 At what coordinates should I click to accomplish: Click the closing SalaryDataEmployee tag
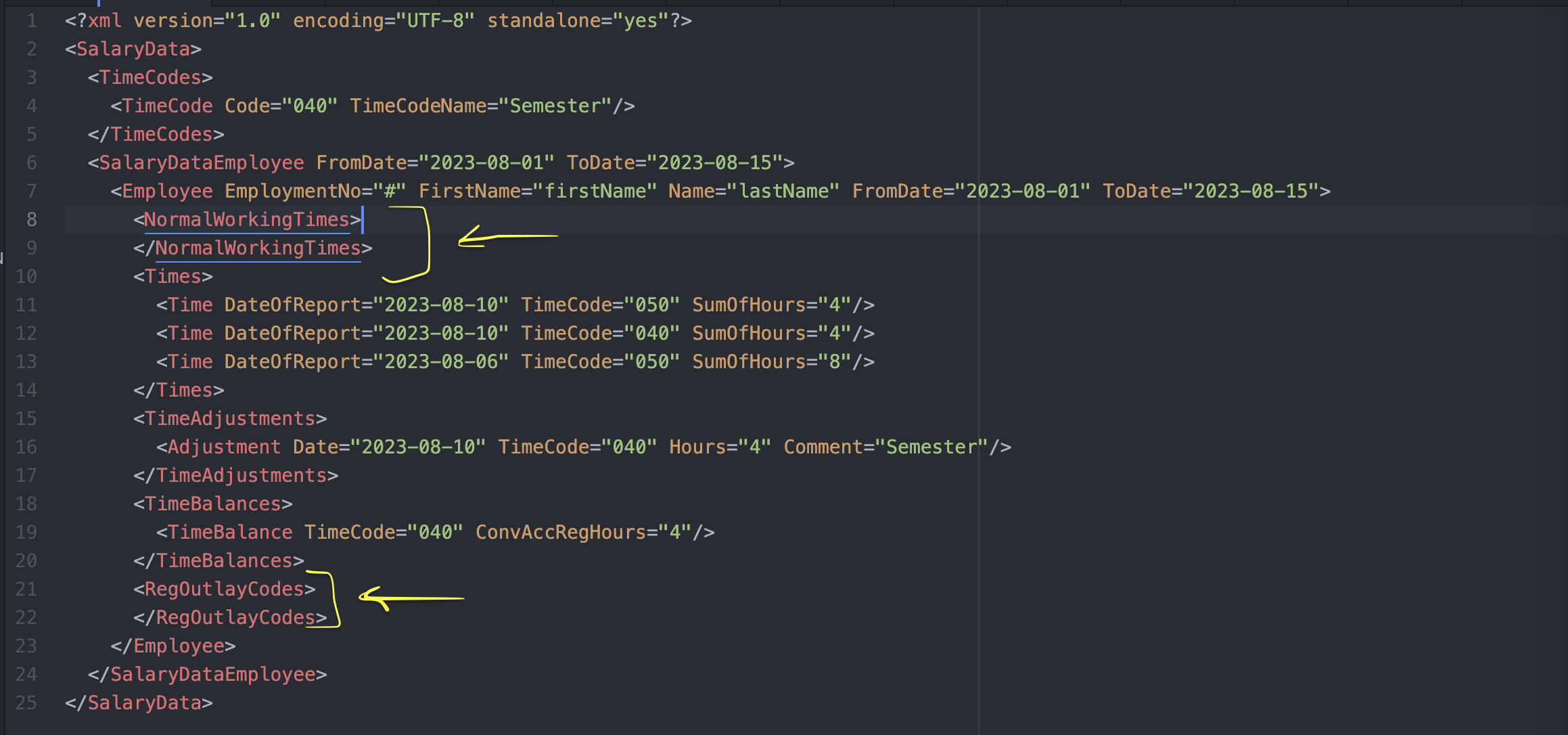(207, 674)
